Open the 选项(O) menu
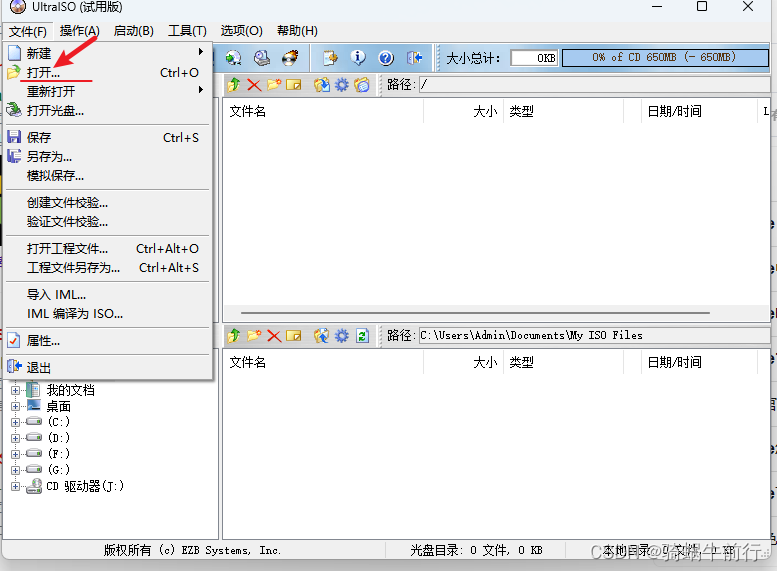777x571 pixels. [241, 31]
